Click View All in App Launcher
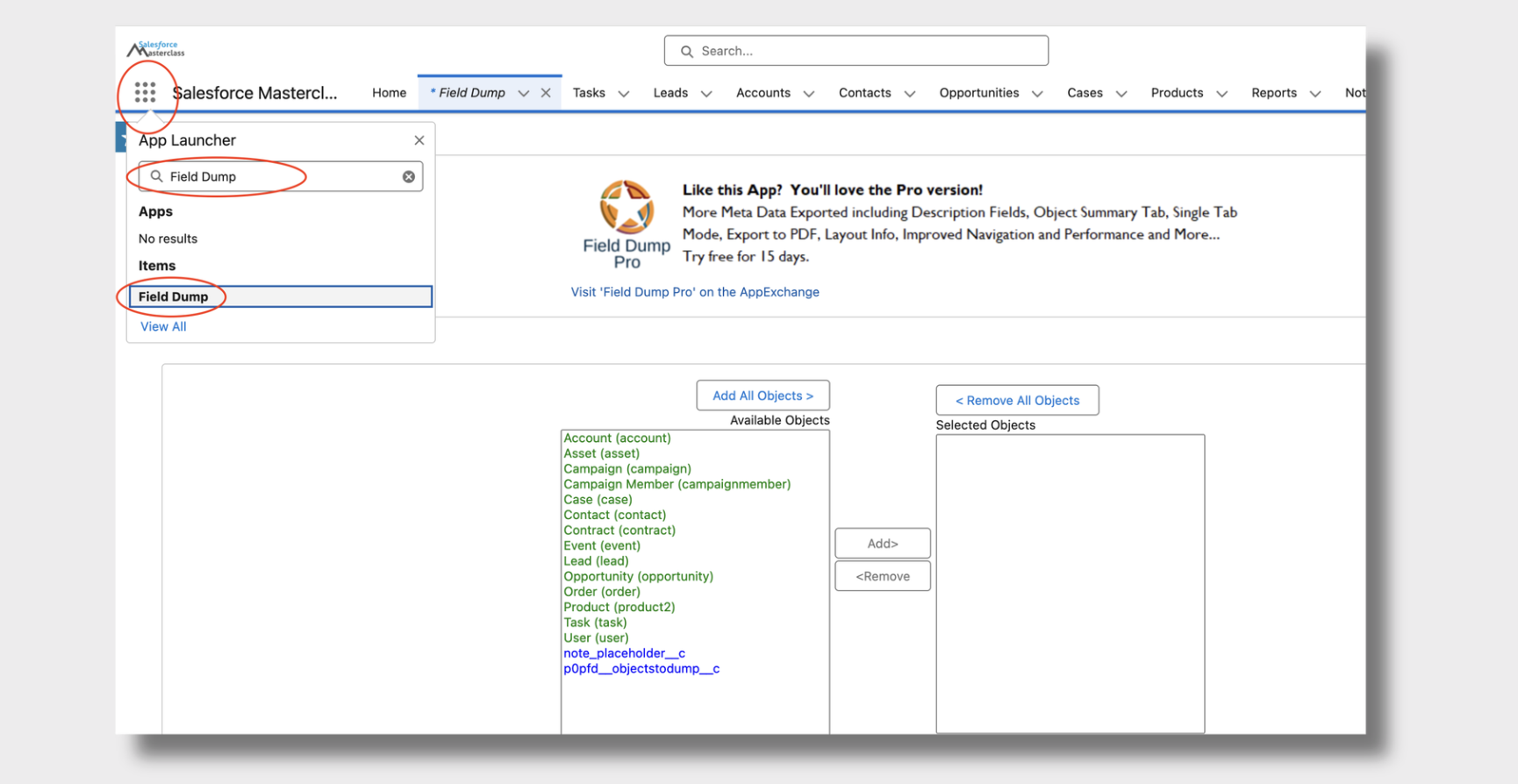This screenshot has width=1518, height=784. [x=163, y=326]
